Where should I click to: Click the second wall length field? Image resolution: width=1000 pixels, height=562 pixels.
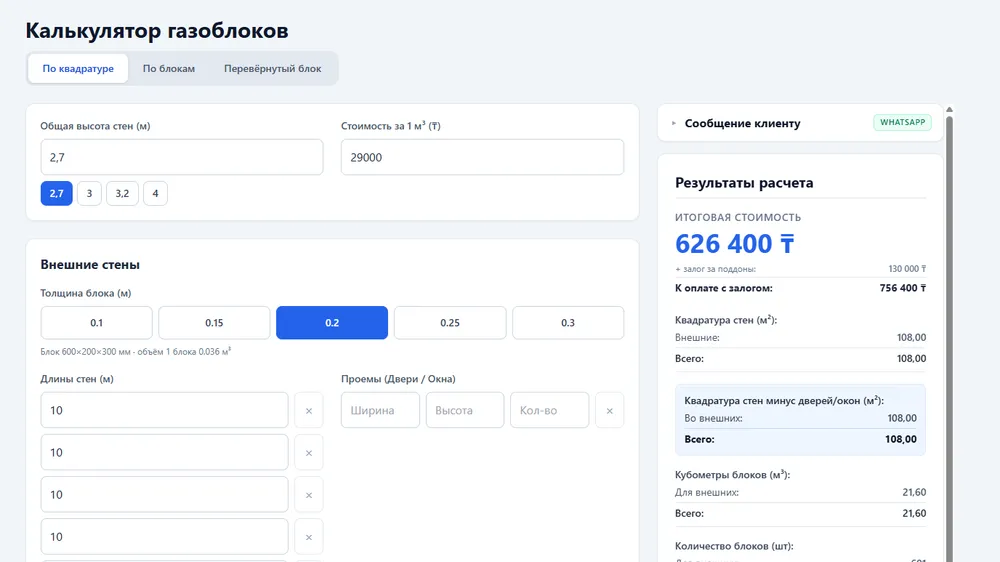click(x=165, y=452)
